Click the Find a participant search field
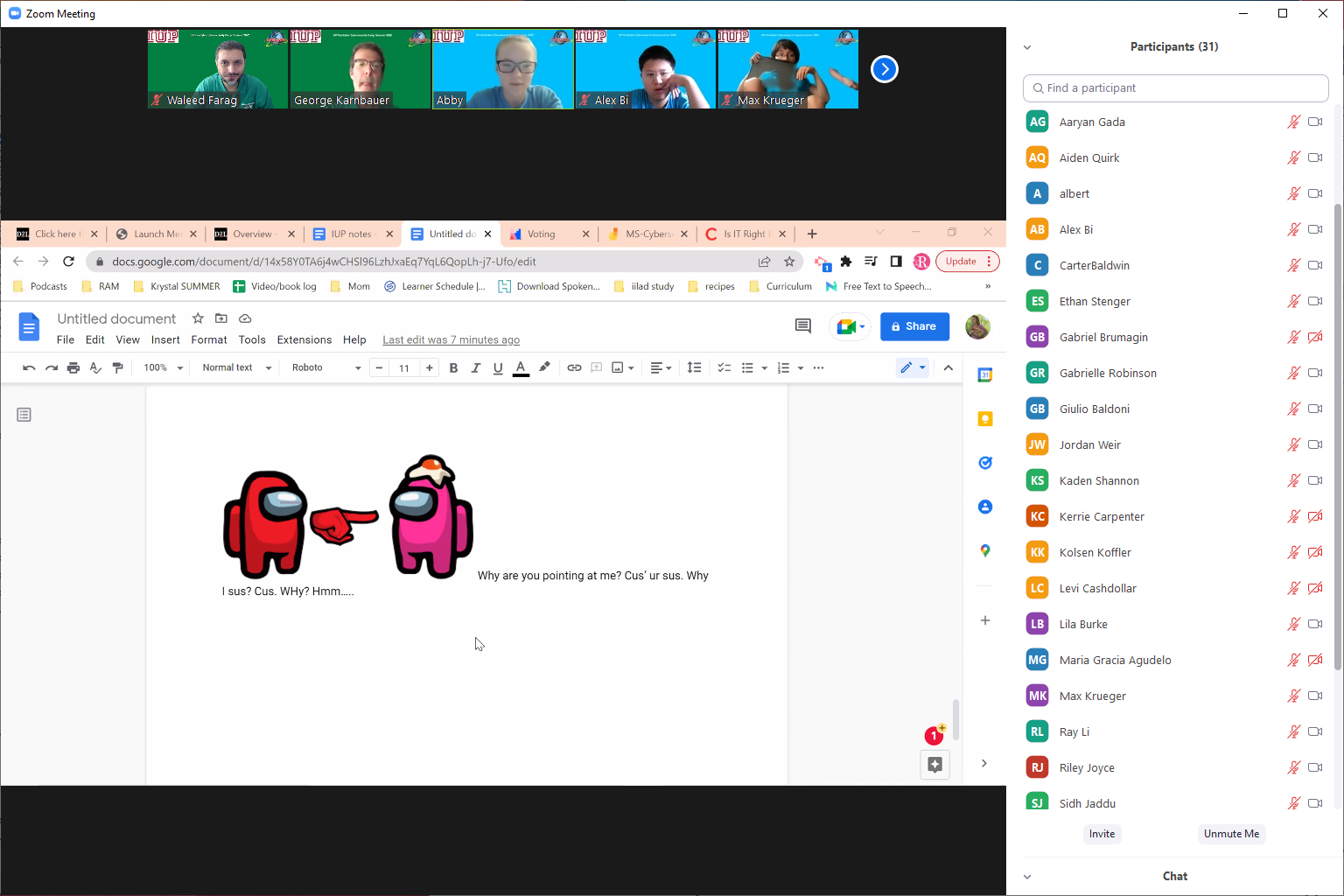Image resolution: width=1344 pixels, height=896 pixels. coord(1176,88)
